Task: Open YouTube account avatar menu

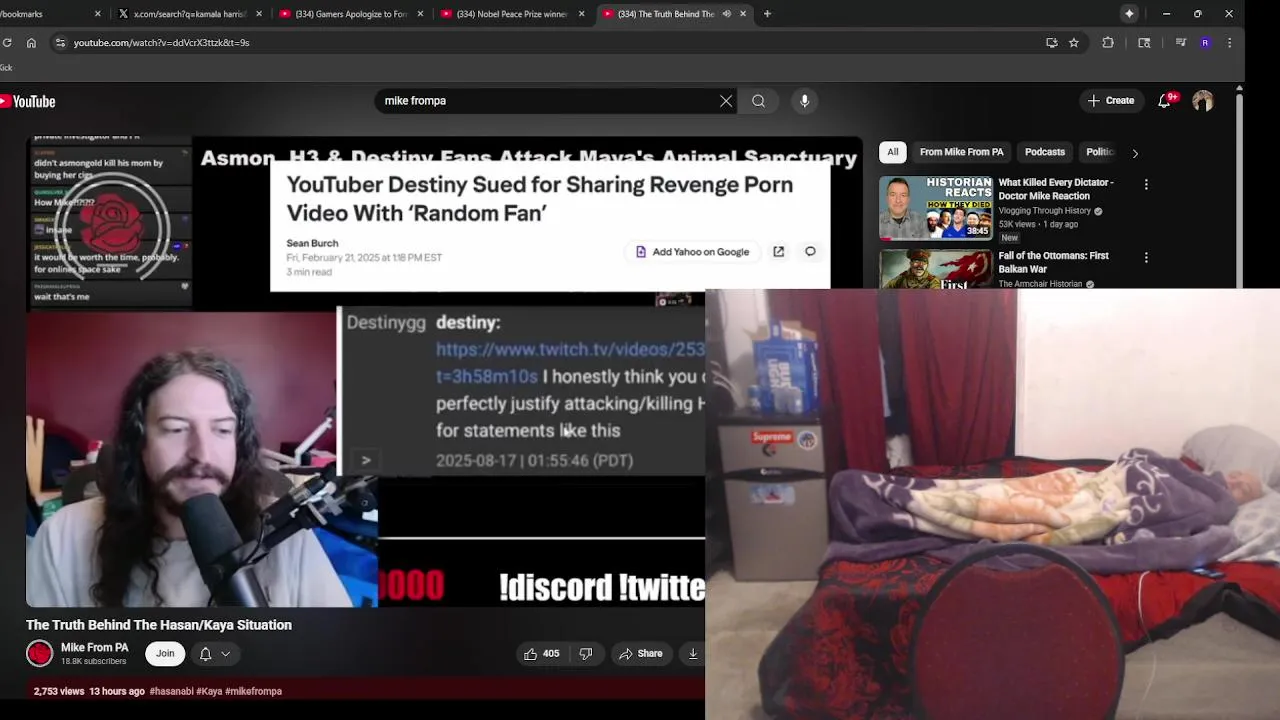Action: click(x=1203, y=101)
